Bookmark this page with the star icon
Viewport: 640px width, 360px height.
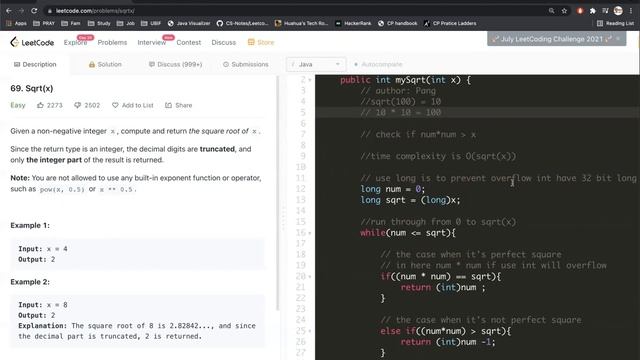pyautogui.click(x=564, y=11)
